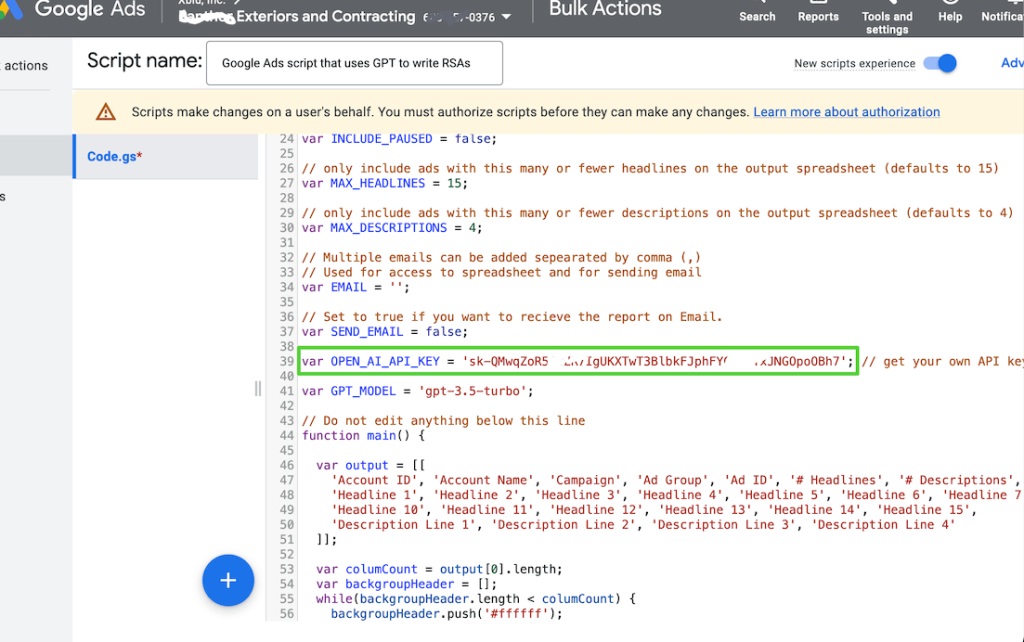
Task: Click the var output = [[ line
Action: point(370,466)
